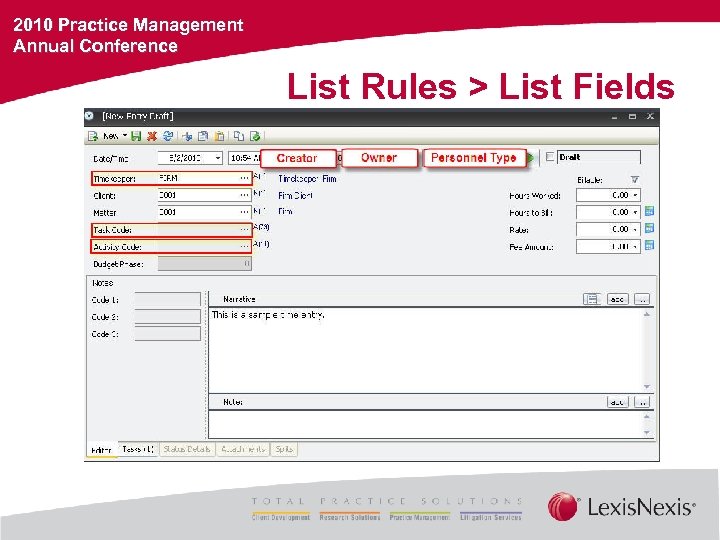Toggle the checkbox beside the Draft field
Image resolution: width=720 pixels, height=540 pixels.
point(550,157)
